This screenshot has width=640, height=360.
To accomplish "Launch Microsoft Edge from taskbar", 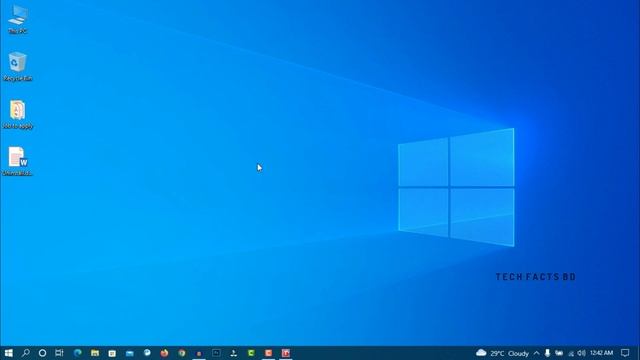I will (x=78, y=353).
